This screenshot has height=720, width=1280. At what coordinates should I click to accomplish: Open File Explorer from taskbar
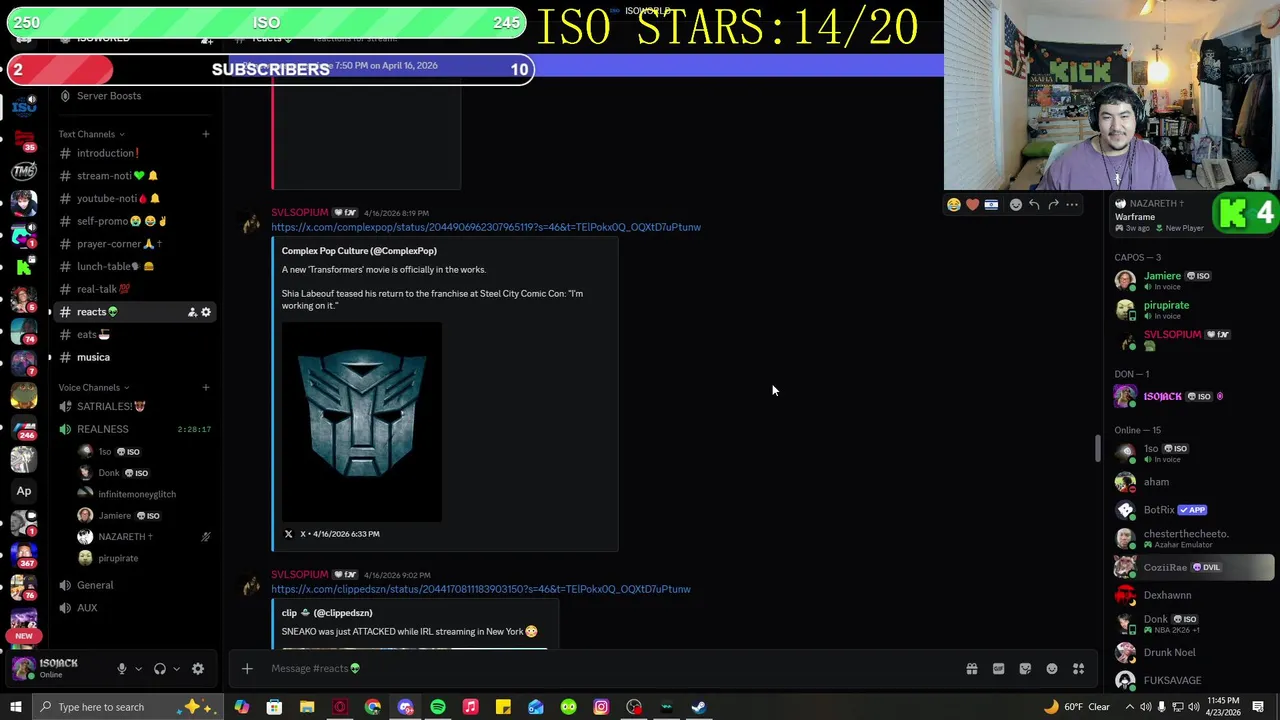coord(307,707)
